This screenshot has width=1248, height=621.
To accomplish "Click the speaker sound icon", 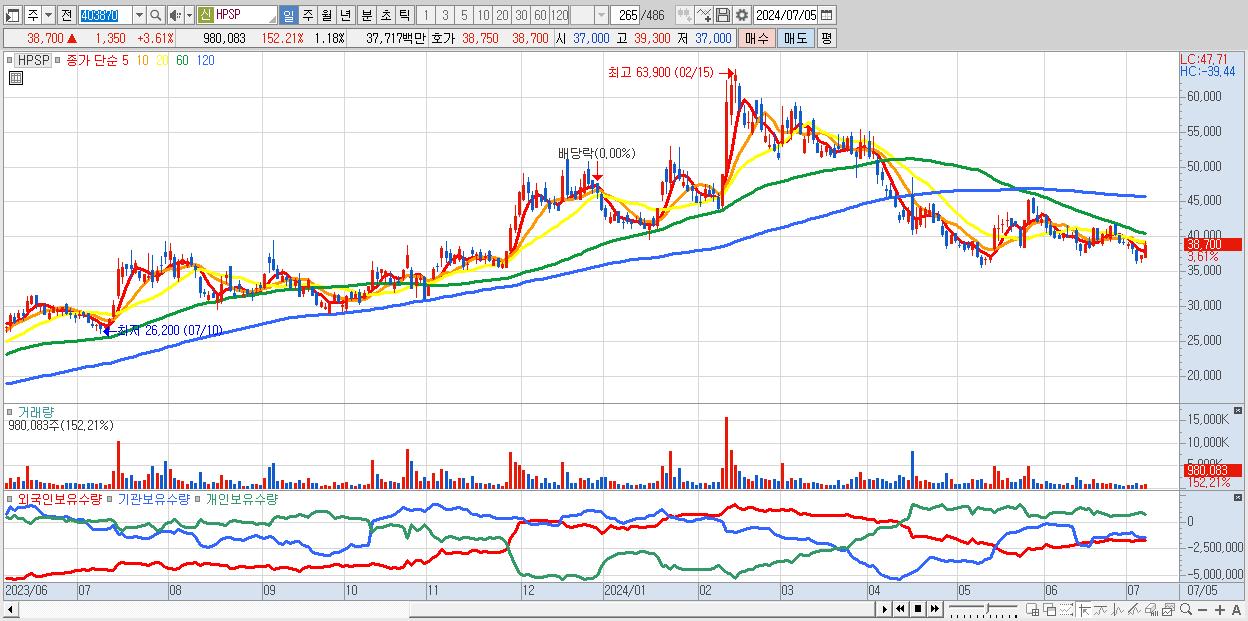I will (x=175, y=15).
